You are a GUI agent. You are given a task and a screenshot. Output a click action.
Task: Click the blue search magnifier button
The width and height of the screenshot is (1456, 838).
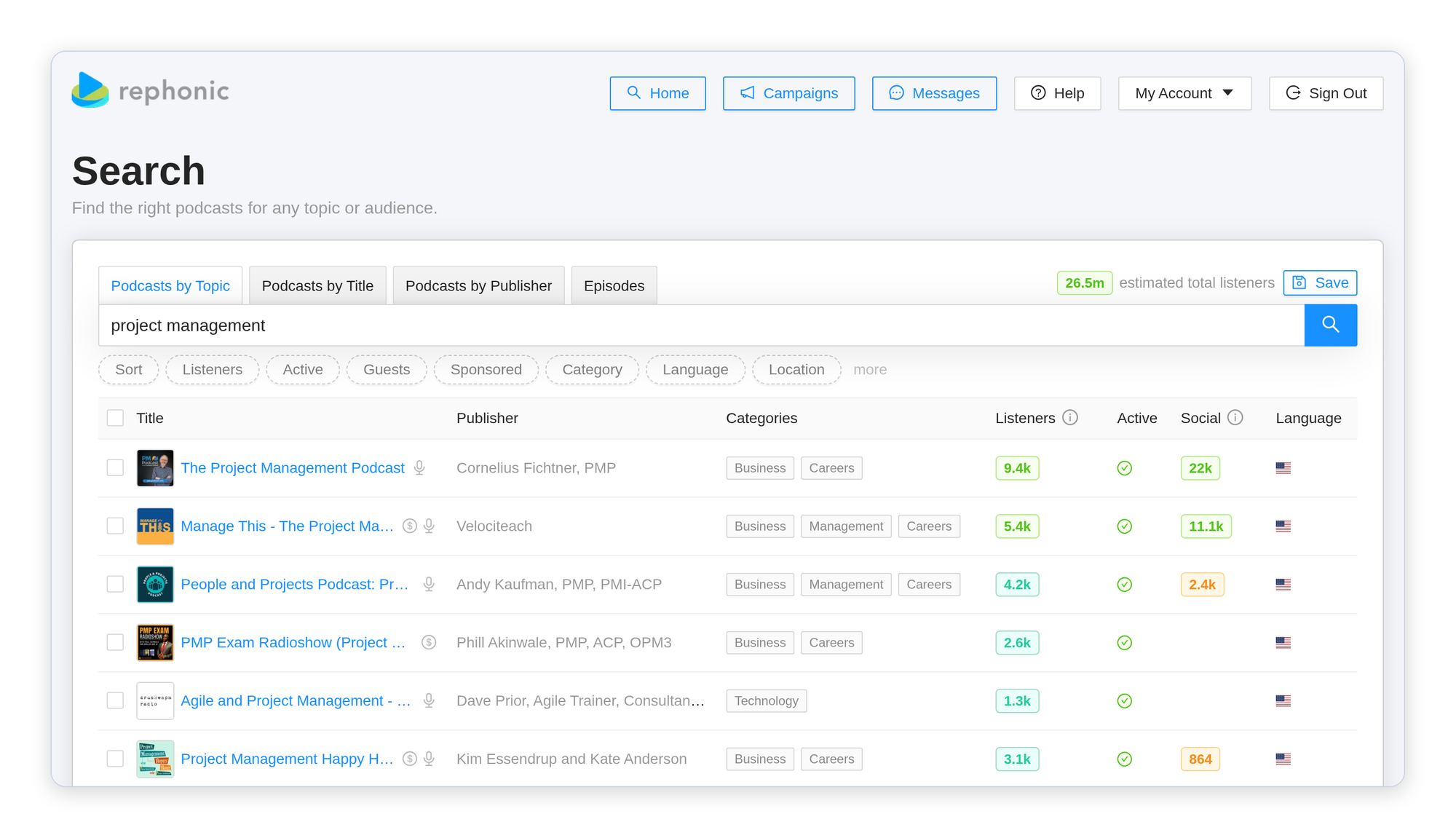click(1330, 325)
